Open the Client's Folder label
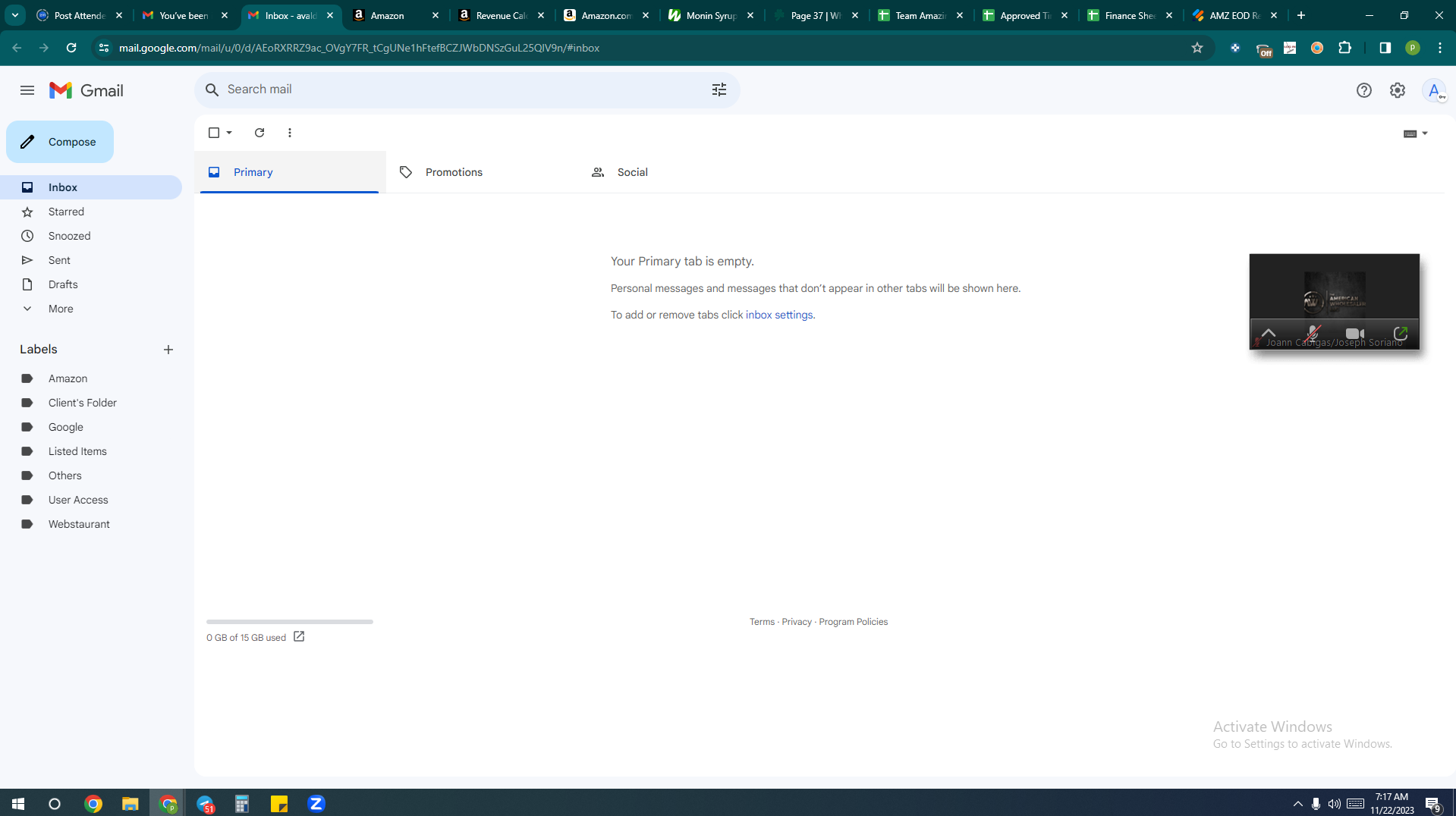This screenshot has height=816, width=1456. (x=91, y=403)
